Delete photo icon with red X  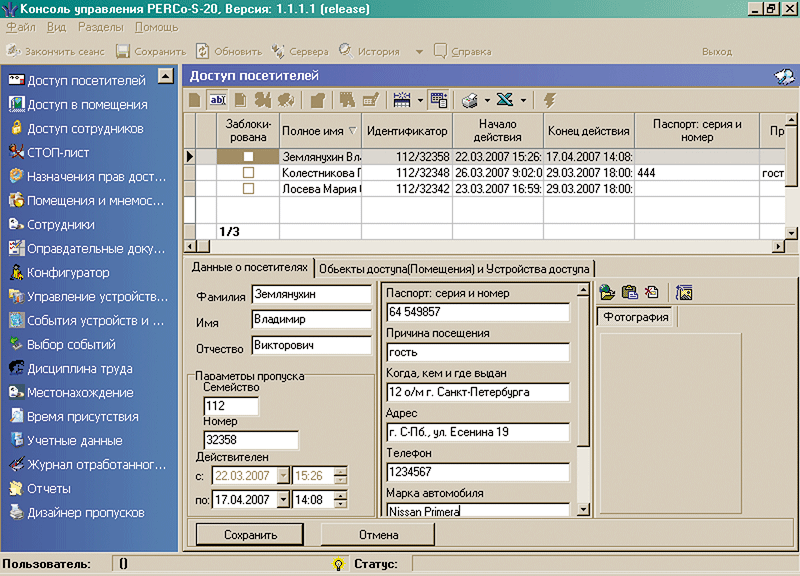pyautogui.click(x=651, y=293)
